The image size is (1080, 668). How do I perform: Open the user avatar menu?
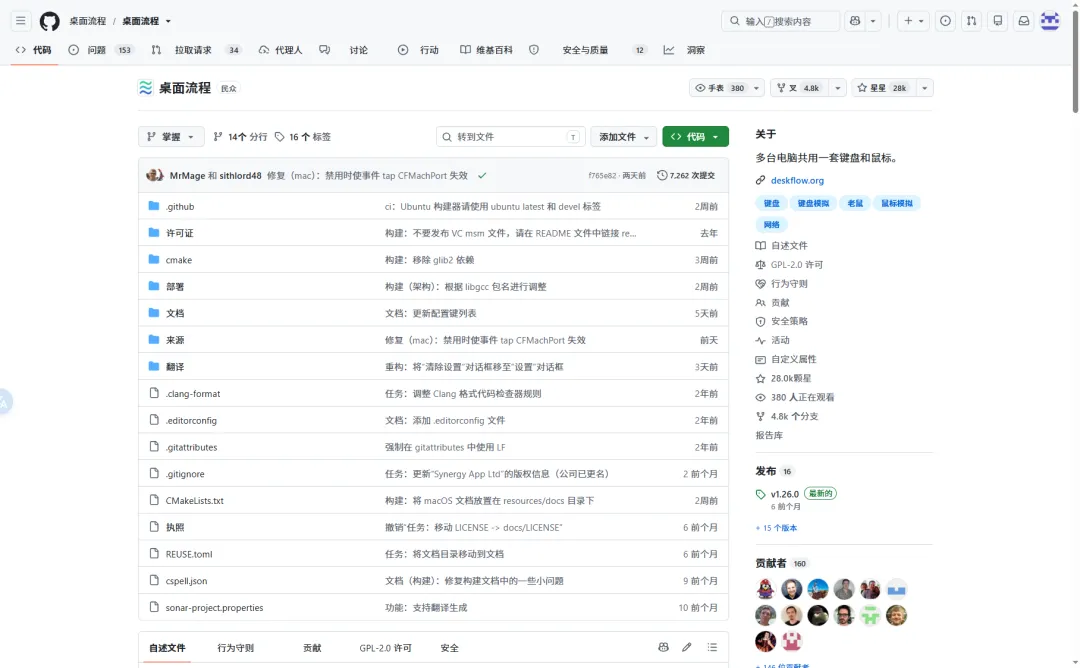tap(1050, 21)
